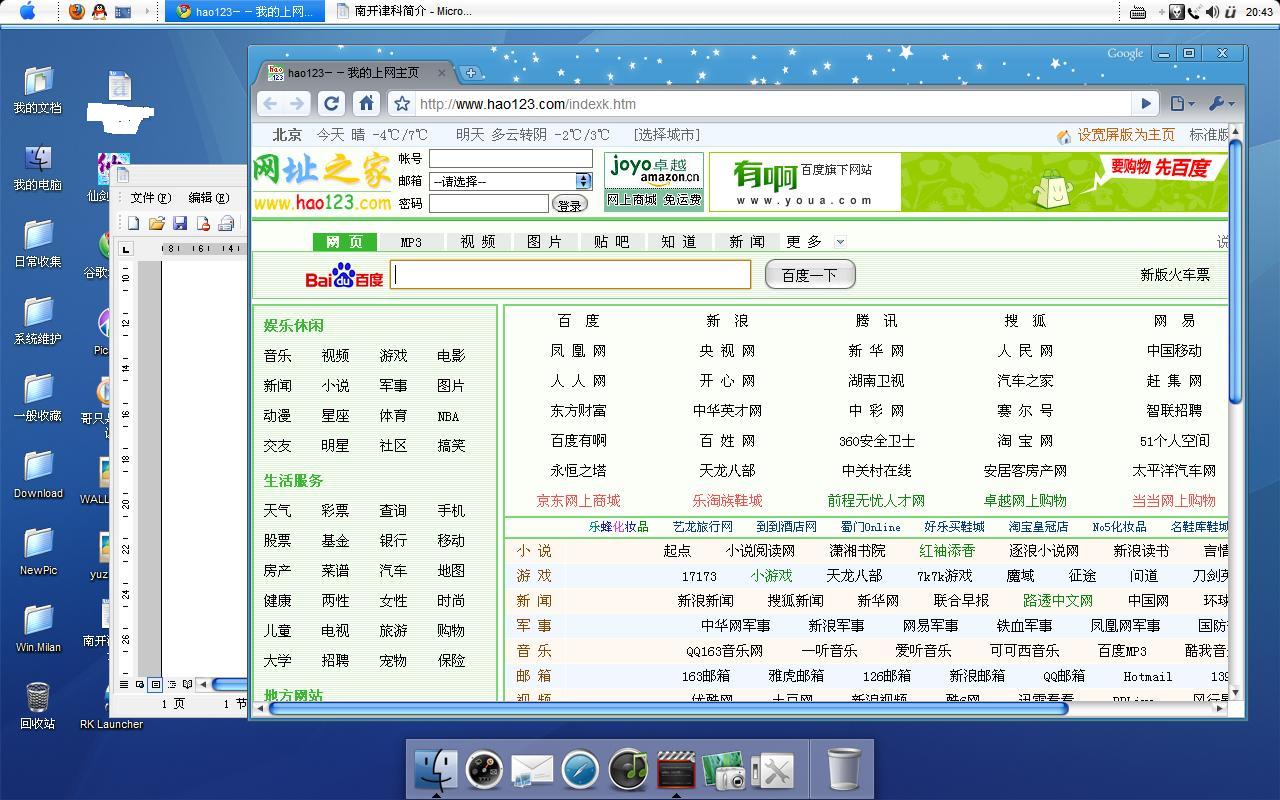Click the hao123 网址之家 logo
This screenshot has width=1280, height=800.
pyautogui.click(x=321, y=181)
